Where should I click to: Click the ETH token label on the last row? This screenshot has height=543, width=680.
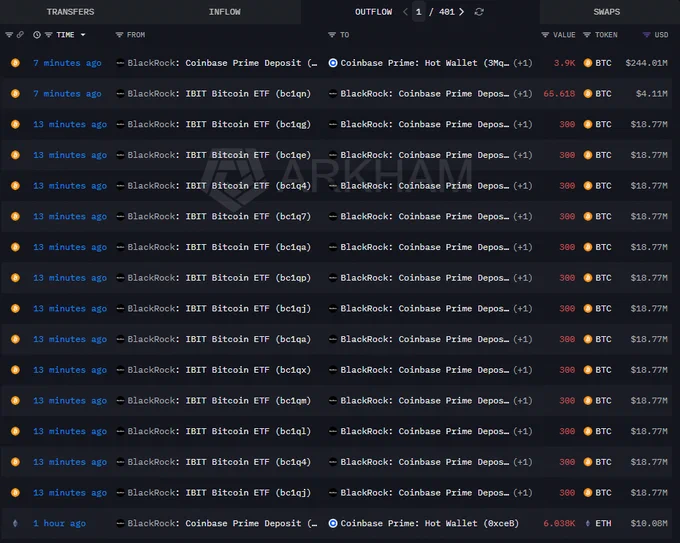603,523
